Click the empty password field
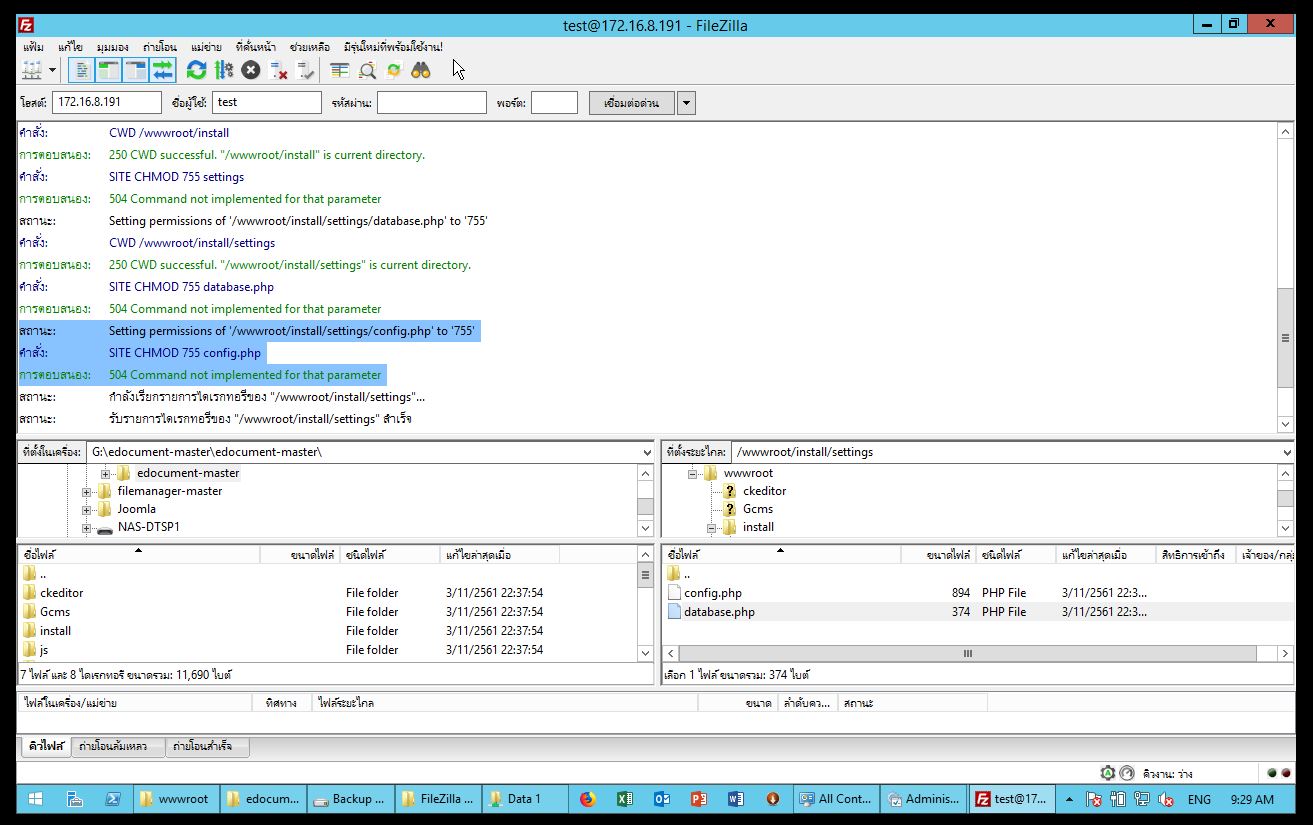1313x825 pixels. [x=431, y=102]
